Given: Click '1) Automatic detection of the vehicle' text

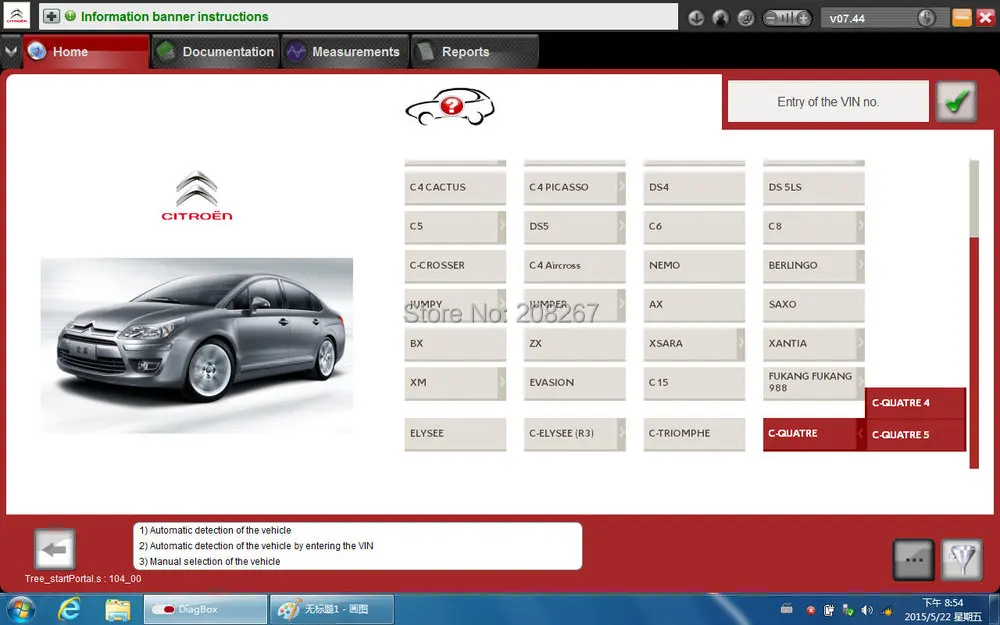Looking at the screenshot, I should [x=215, y=531].
